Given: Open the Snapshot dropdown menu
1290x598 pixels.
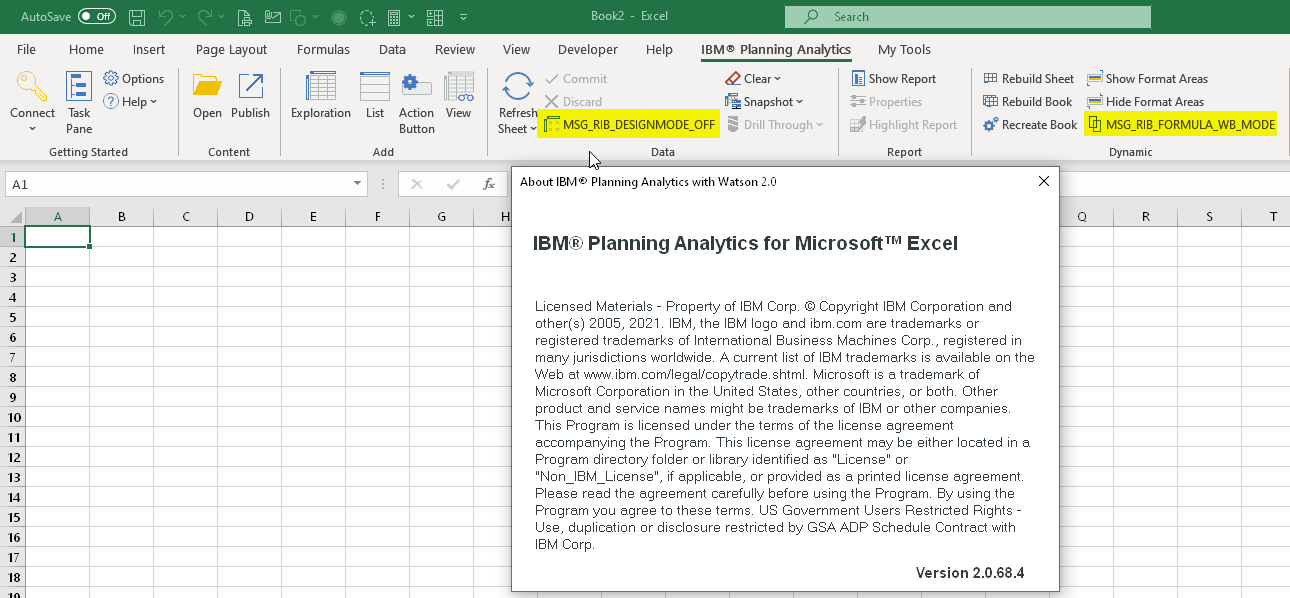Looking at the screenshot, I should [765, 102].
